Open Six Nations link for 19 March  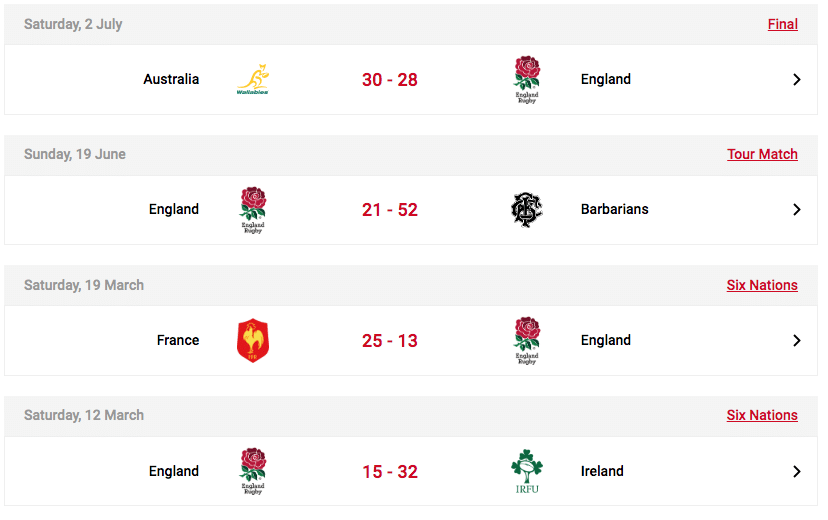click(762, 285)
